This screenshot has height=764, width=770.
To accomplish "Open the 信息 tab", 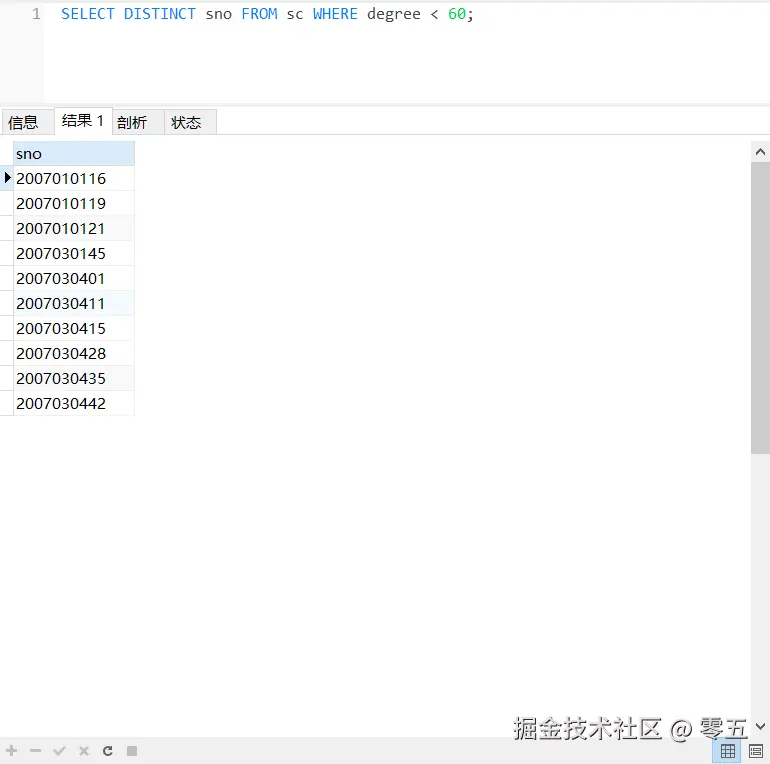I will 27,122.
